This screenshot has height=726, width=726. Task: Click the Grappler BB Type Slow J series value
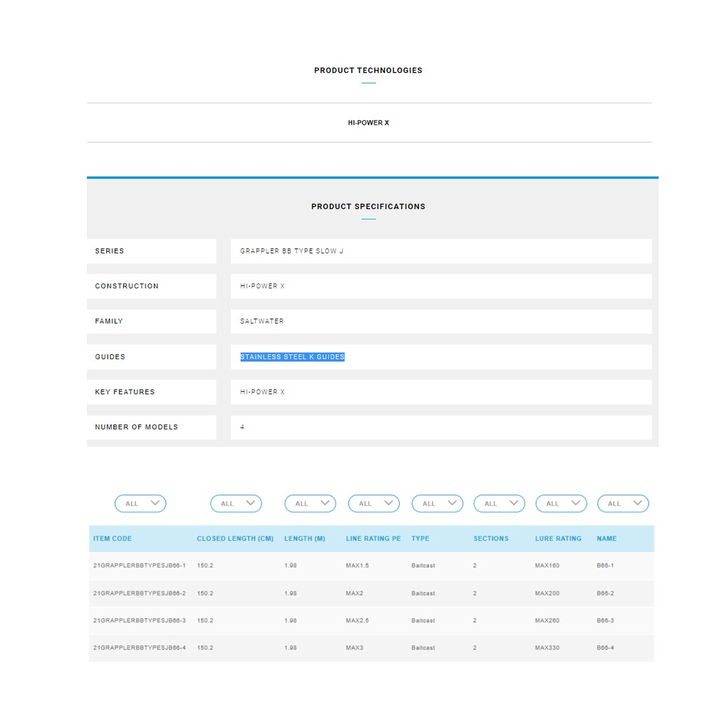click(x=291, y=251)
